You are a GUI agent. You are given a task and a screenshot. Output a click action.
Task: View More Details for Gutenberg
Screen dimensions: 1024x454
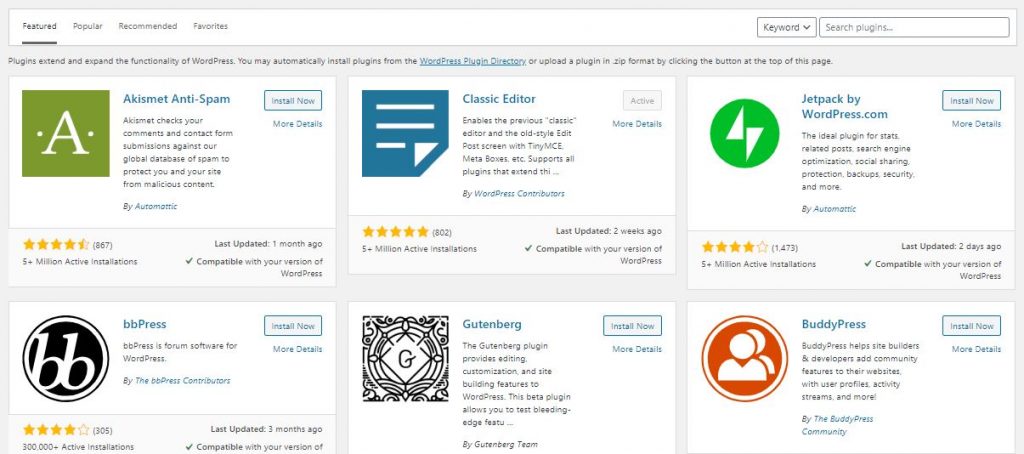coord(637,349)
